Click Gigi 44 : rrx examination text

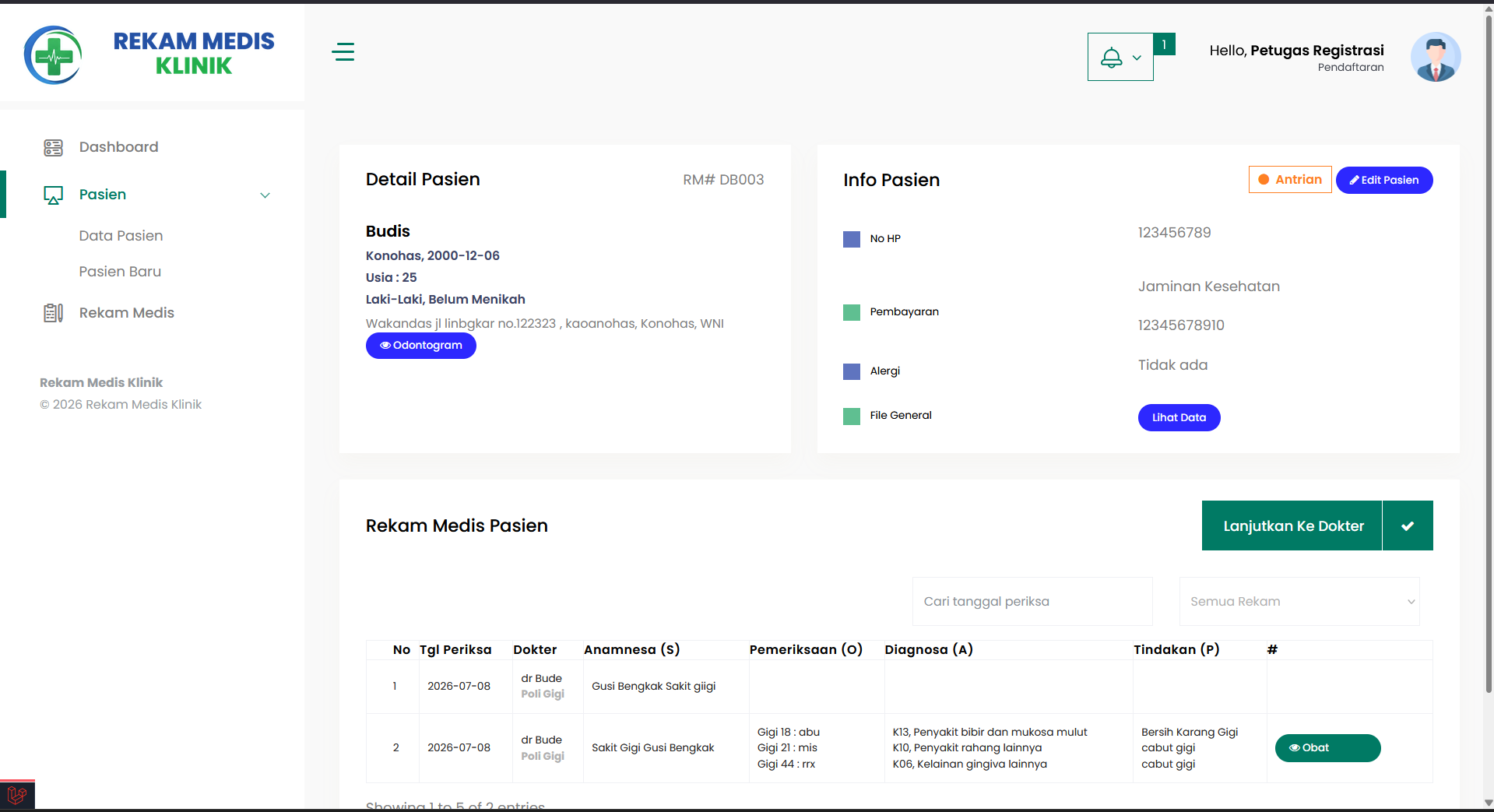pyautogui.click(x=786, y=764)
